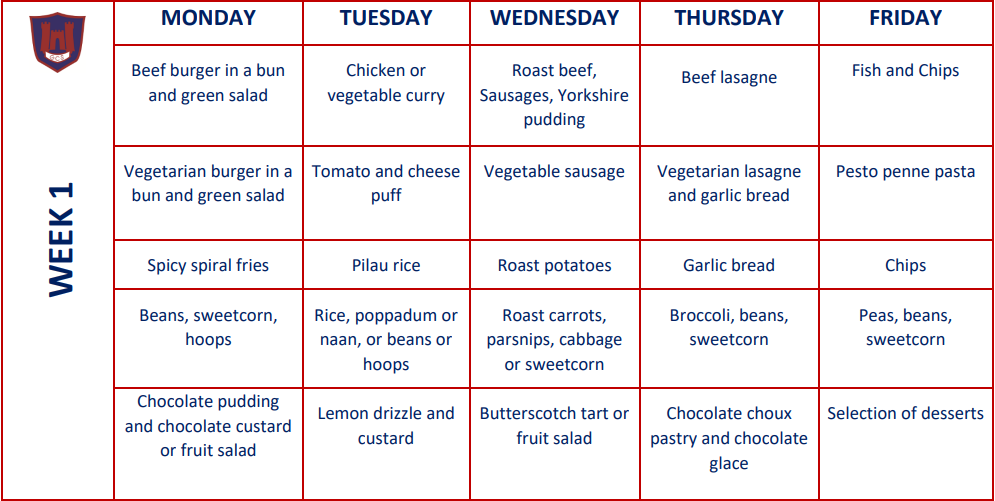Click the WEEK 1 vertical label
This screenshot has width=995, height=501.
tap(61, 239)
